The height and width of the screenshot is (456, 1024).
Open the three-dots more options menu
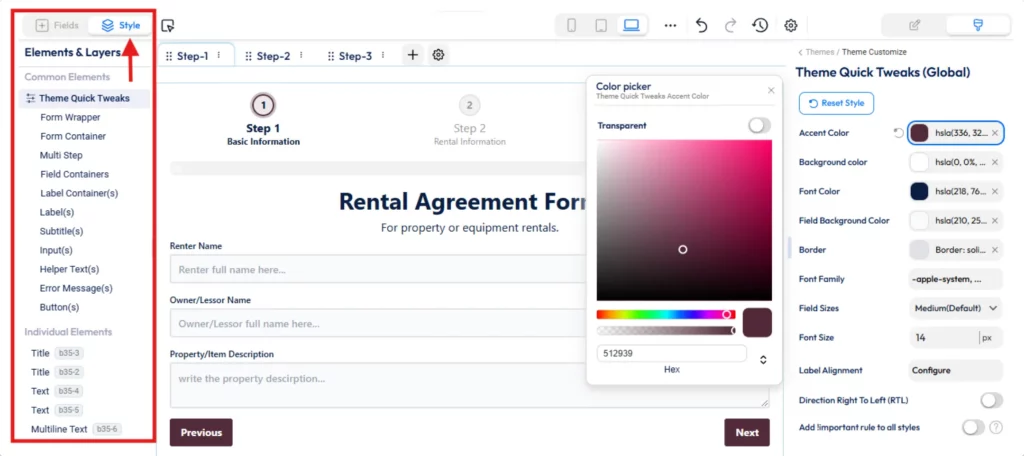[x=670, y=26]
